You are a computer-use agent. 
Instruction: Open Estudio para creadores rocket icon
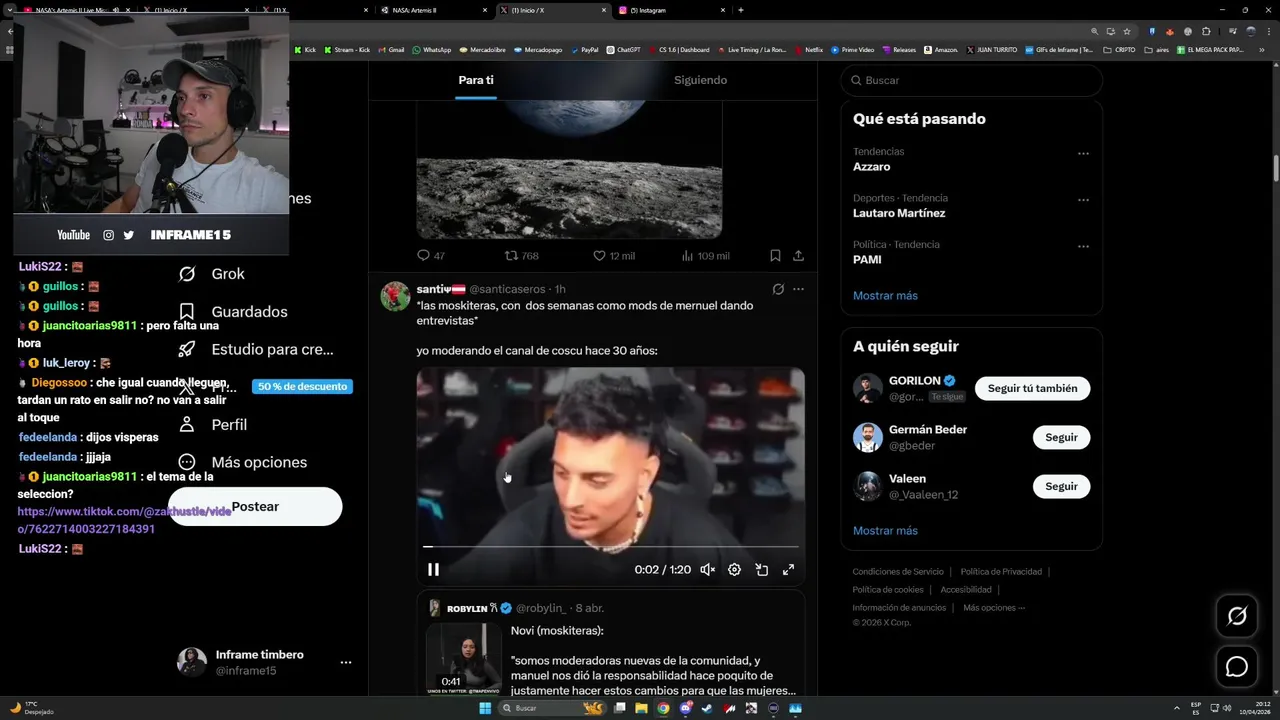186,350
